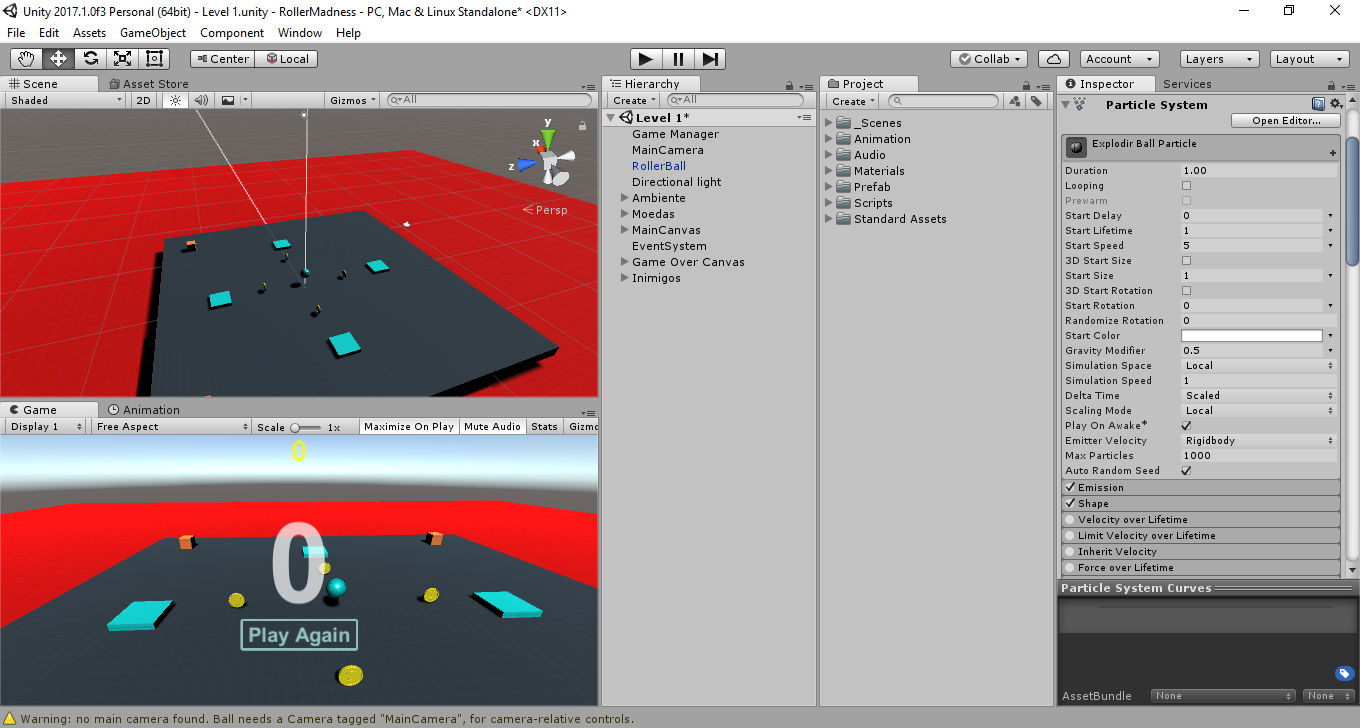The image size is (1360, 728).
Task: Click Play Again in Game view
Action: coord(299,635)
